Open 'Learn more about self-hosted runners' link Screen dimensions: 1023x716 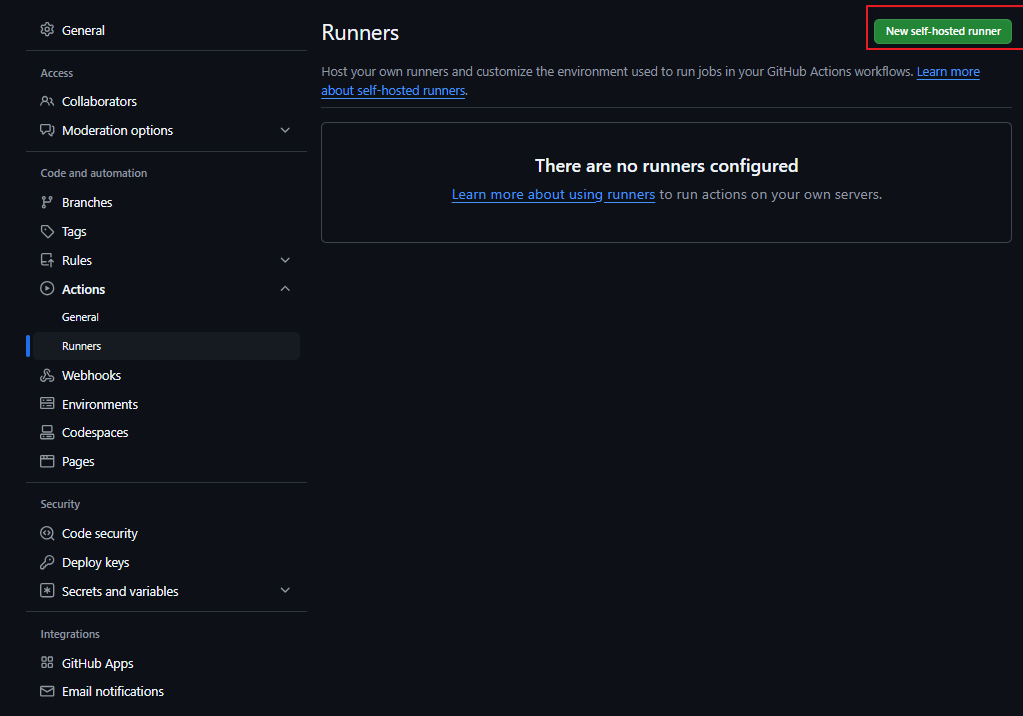(x=393, y=91)
